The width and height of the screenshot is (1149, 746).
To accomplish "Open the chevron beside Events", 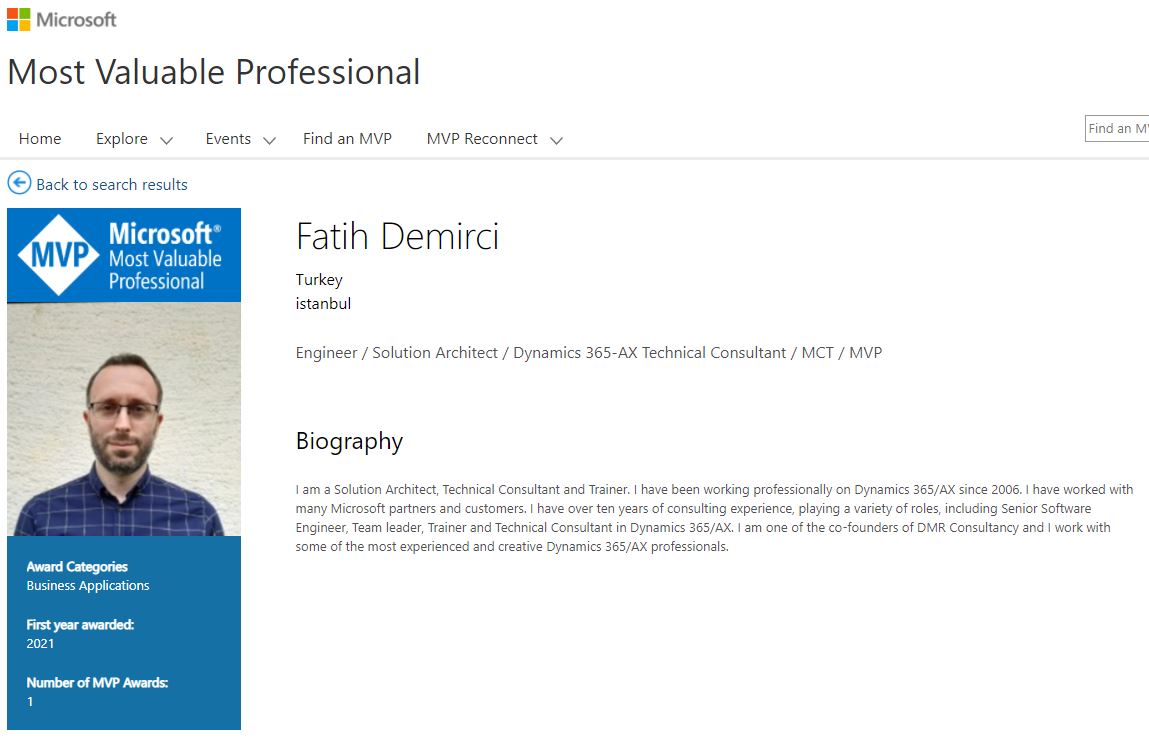I will pyautogui.click(x=269, y=140).
